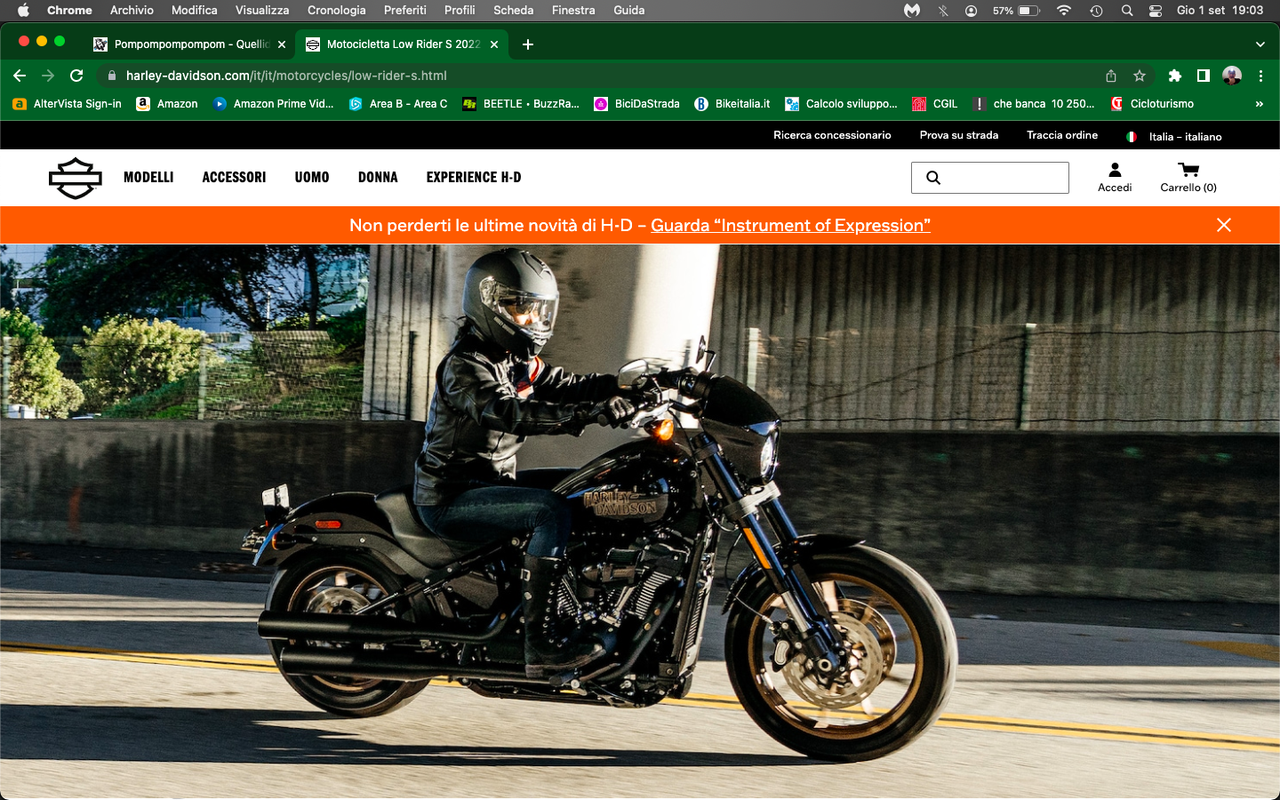Click the battery 57% indicator
The width and height of the screenshot is (1280, 800).
(1016, 10)
